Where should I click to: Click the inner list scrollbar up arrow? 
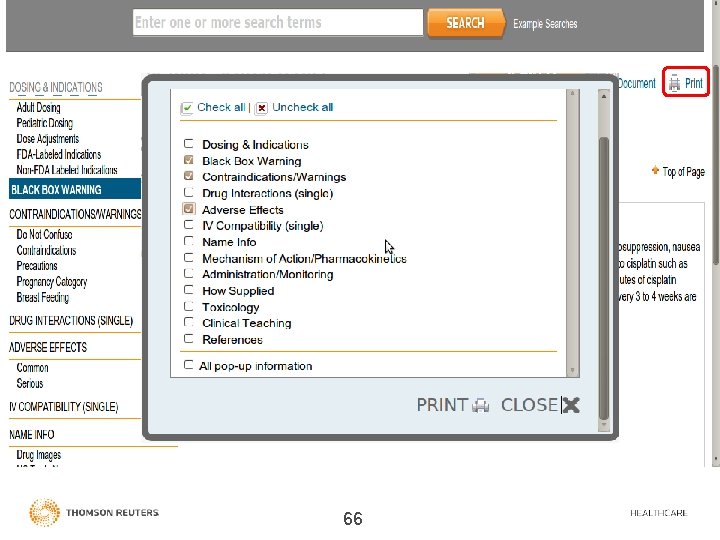pyautogui.click(x=572, y=94)
